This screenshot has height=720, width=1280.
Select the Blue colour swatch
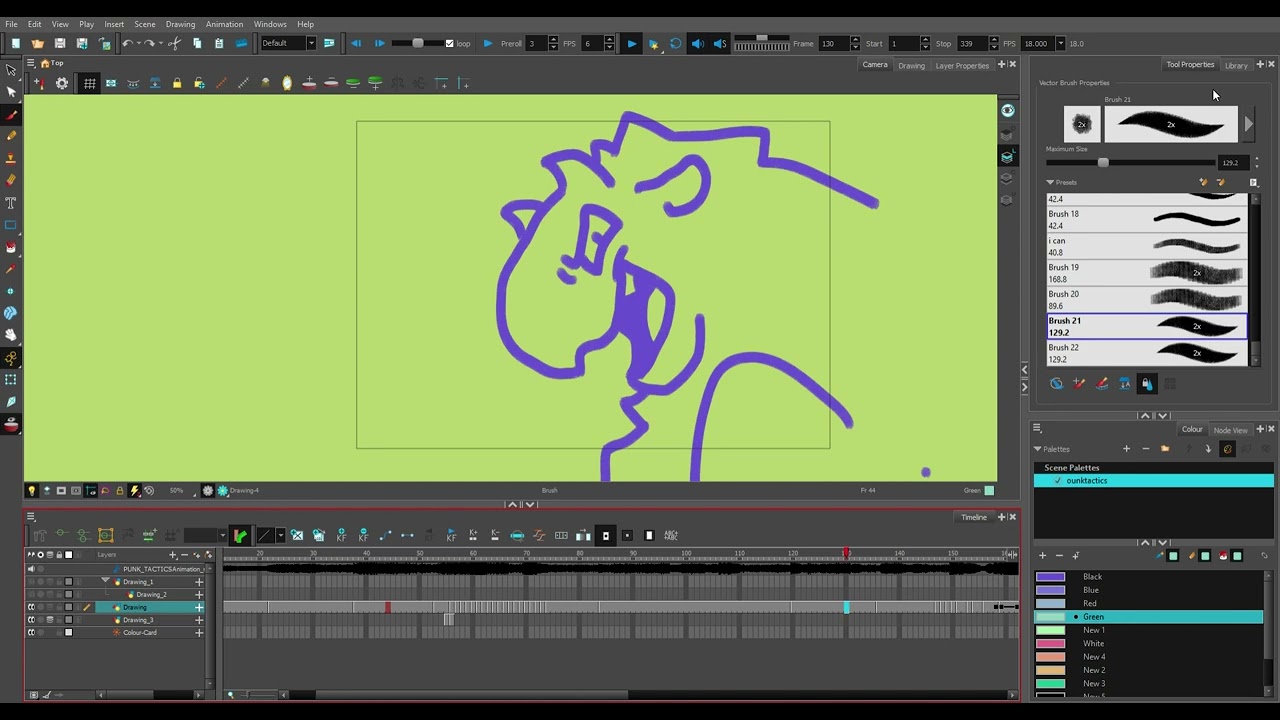point(1050,590)
